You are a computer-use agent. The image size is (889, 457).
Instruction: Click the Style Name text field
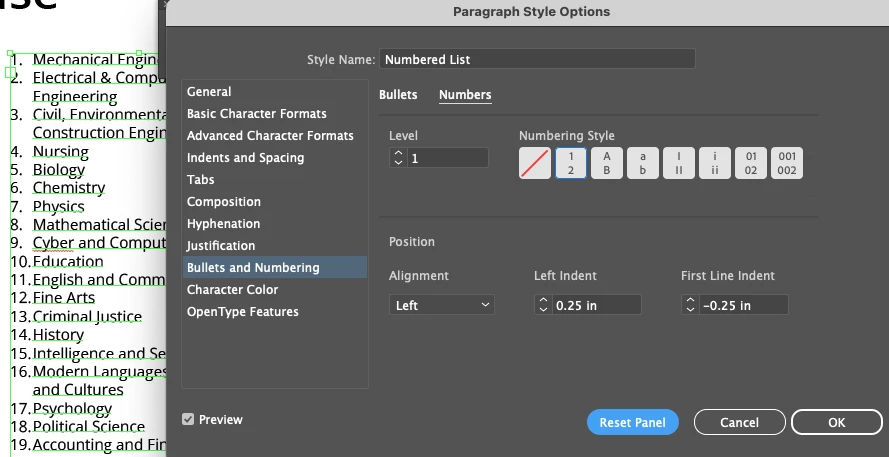[538, 59]
